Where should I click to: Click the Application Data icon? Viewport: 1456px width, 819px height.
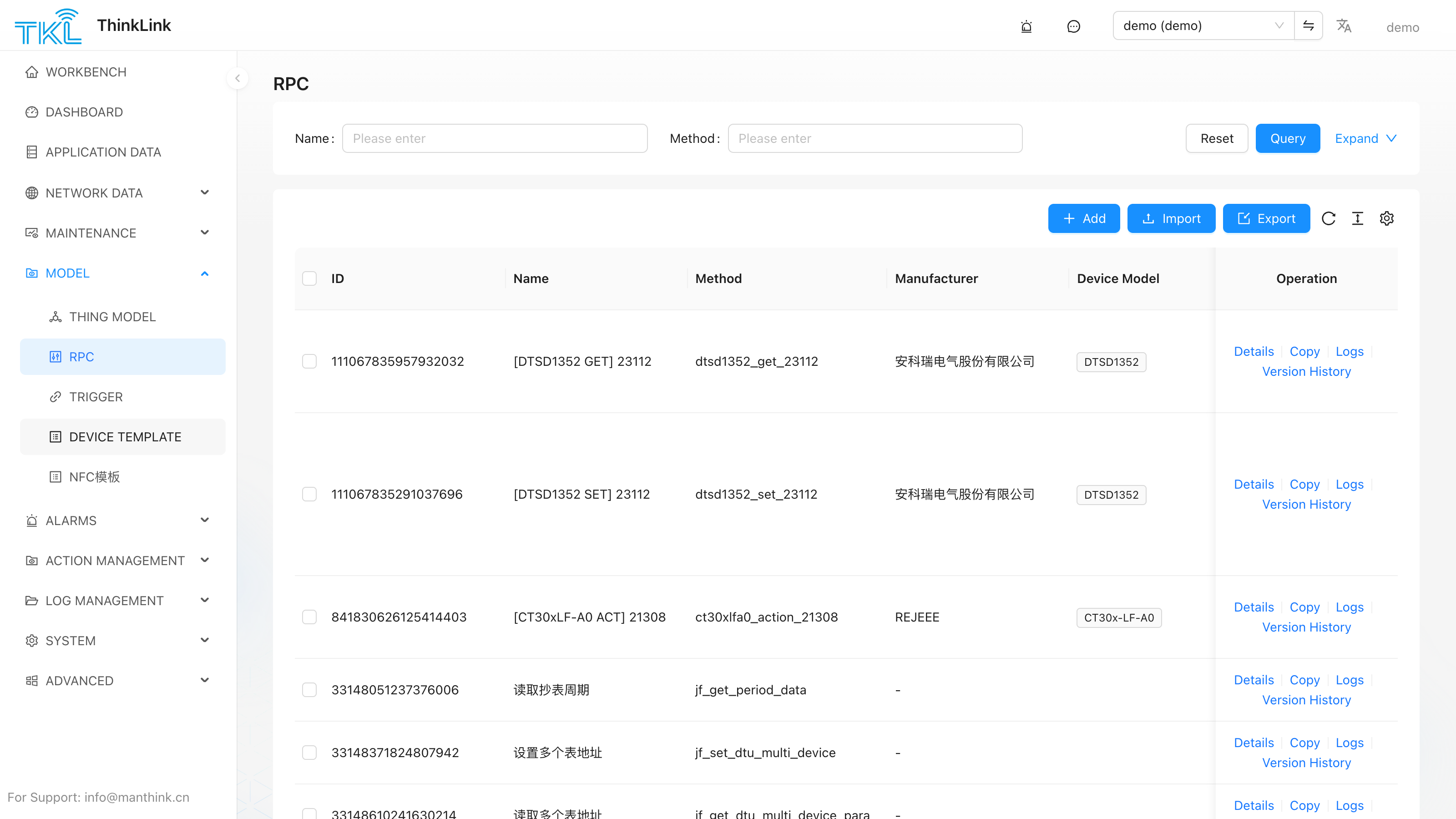tap(32, 152)
